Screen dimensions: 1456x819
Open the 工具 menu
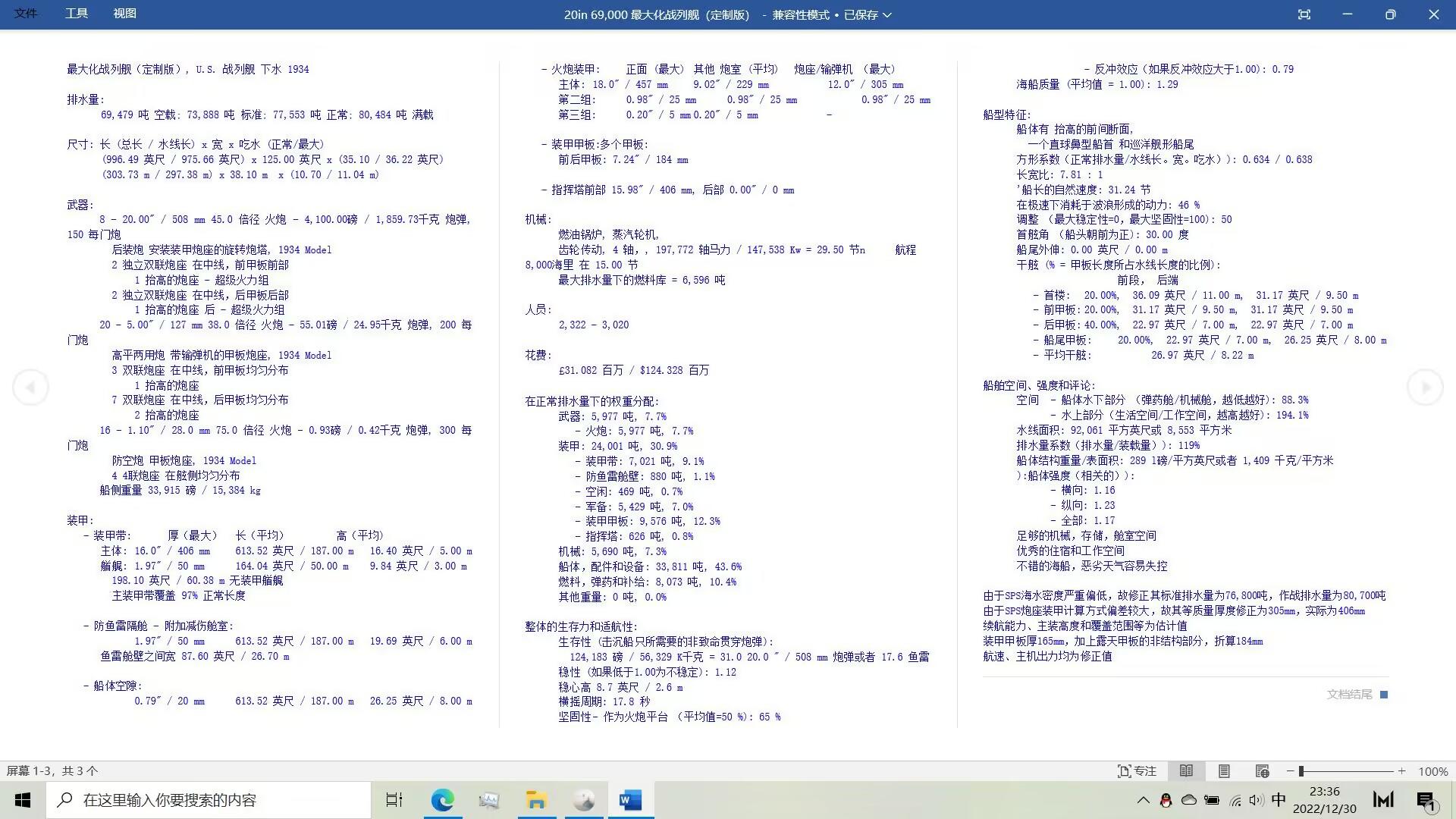[76, 14]
